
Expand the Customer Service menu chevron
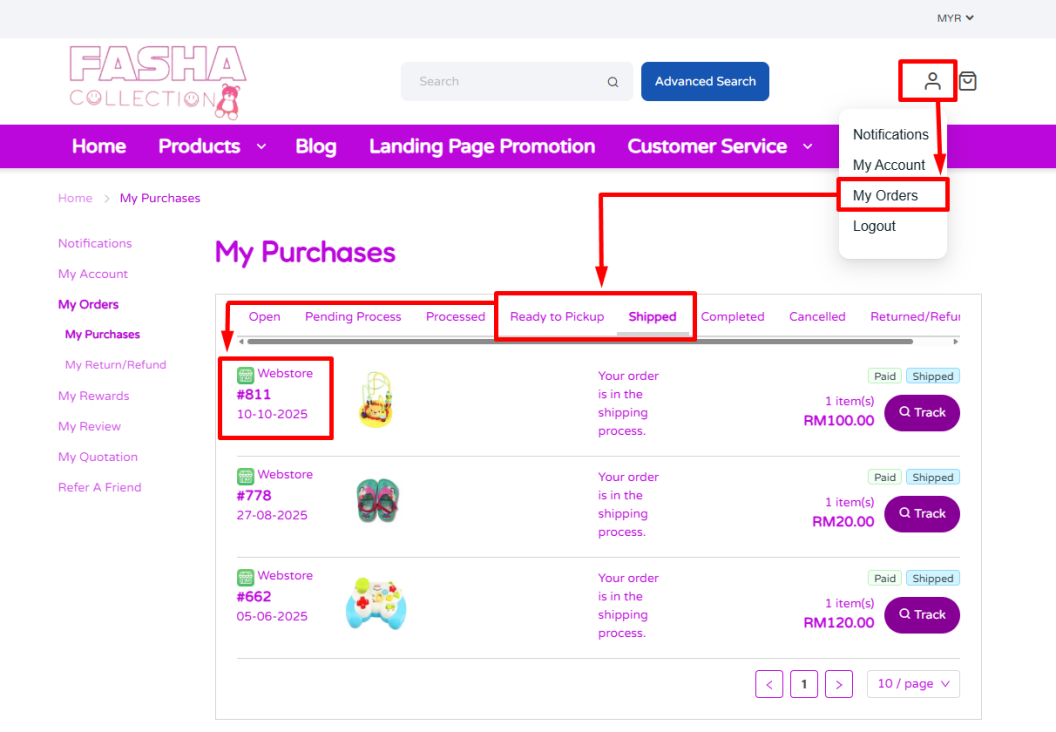click(x=808, y=147)
